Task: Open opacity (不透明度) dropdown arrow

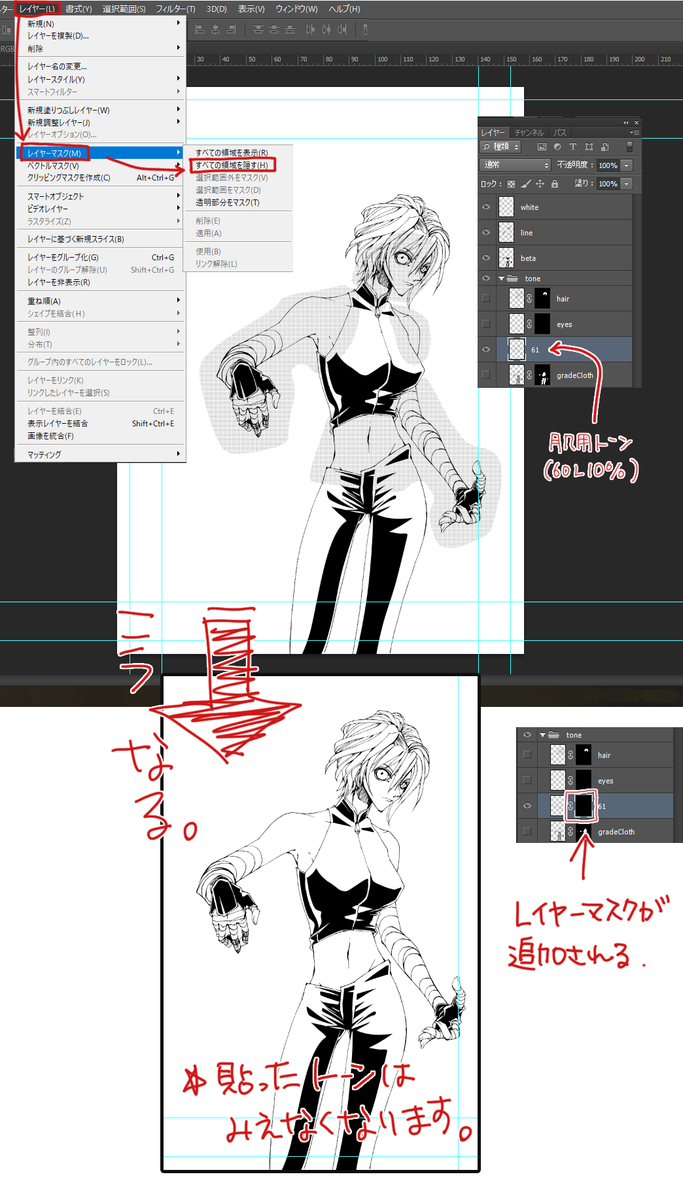Action: pyautogui.click(x=626, y=166)
